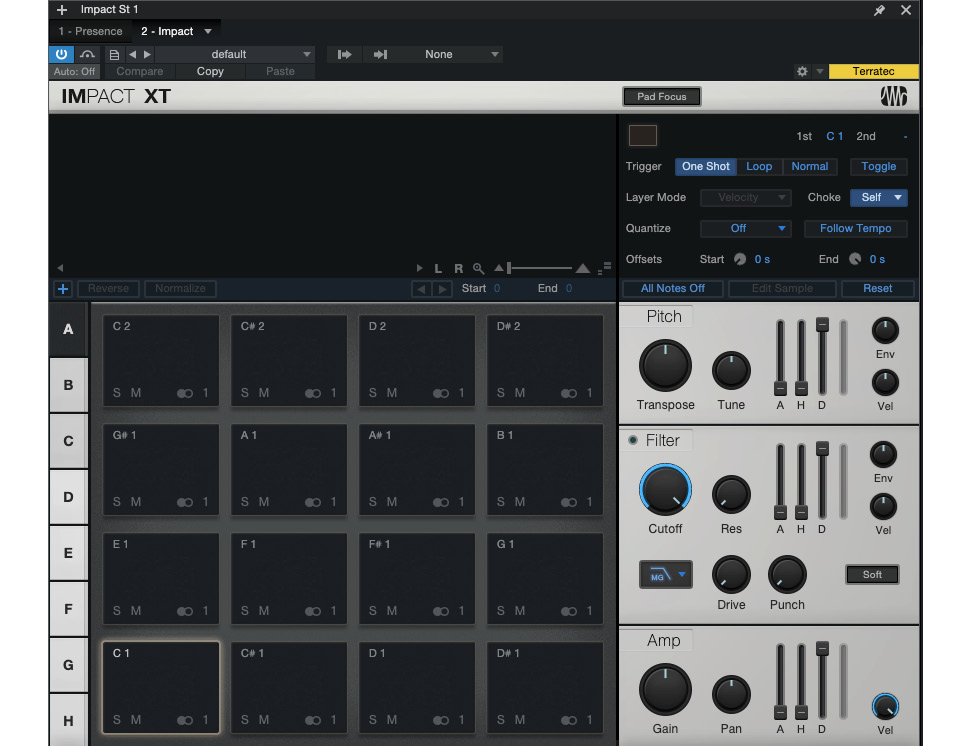Screen dimensions: 970x746
Task: Click the Normal trigger button
Action: [810, 166]
